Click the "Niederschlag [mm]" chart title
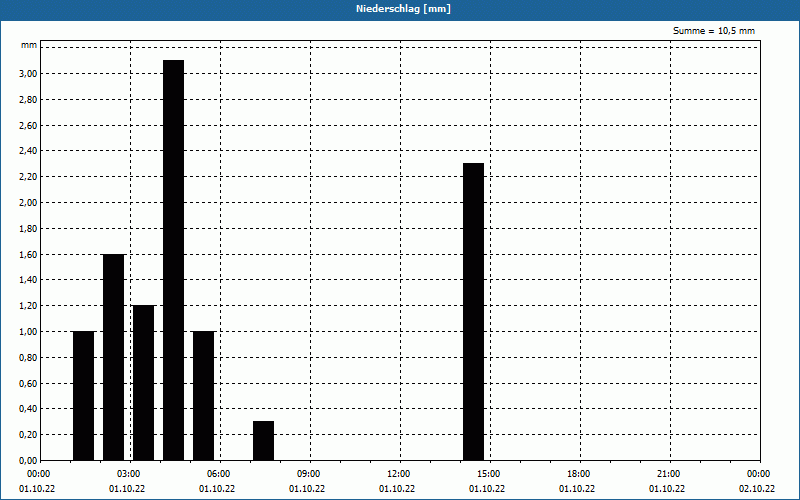This screenshot has height=500, width=800. tap(403, 9)
